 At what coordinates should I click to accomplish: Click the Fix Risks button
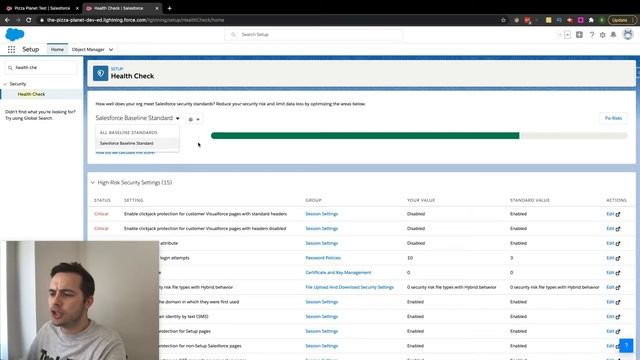click(x=613, y=118)
